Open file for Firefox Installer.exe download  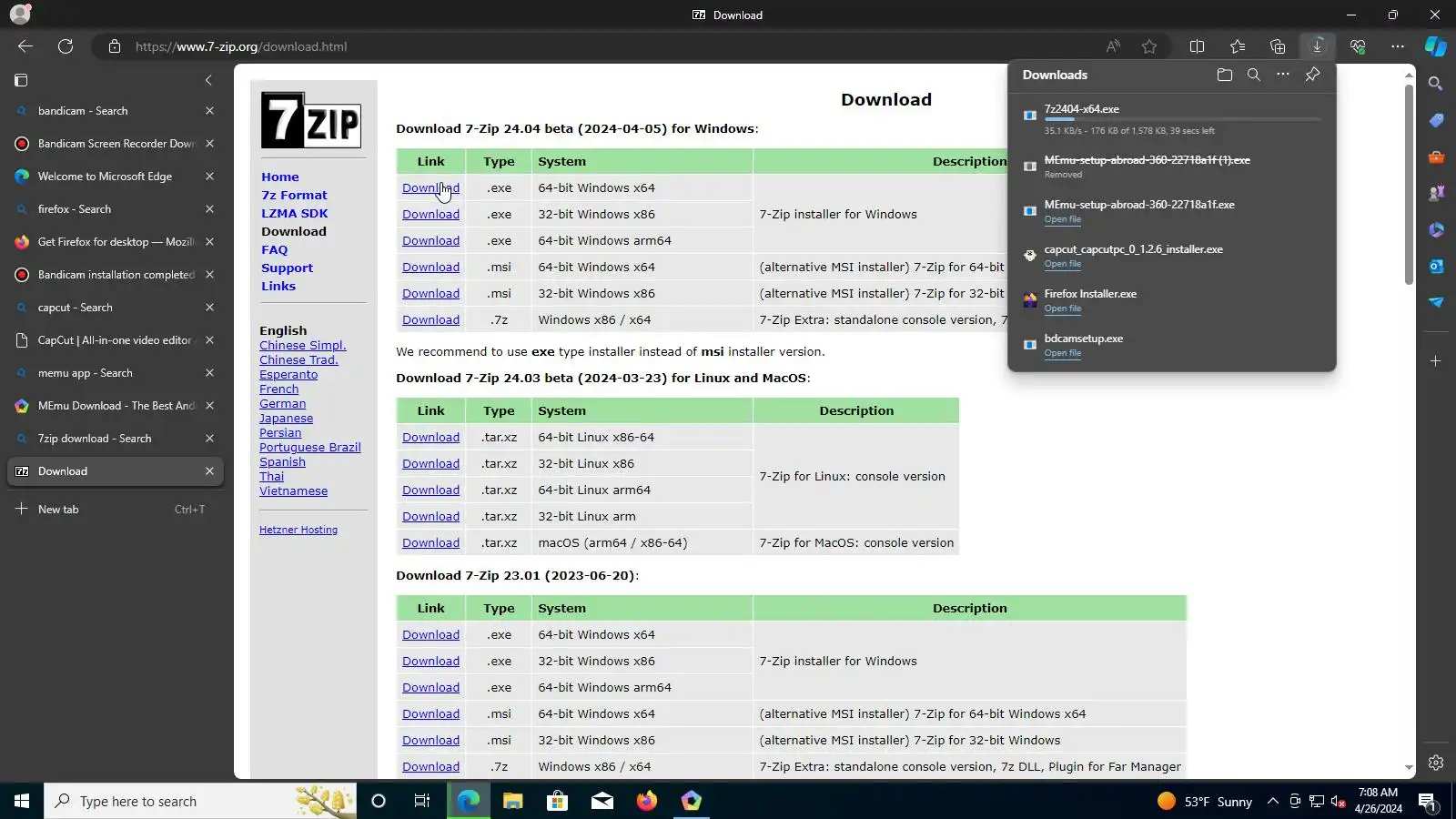click(1063, 308)
